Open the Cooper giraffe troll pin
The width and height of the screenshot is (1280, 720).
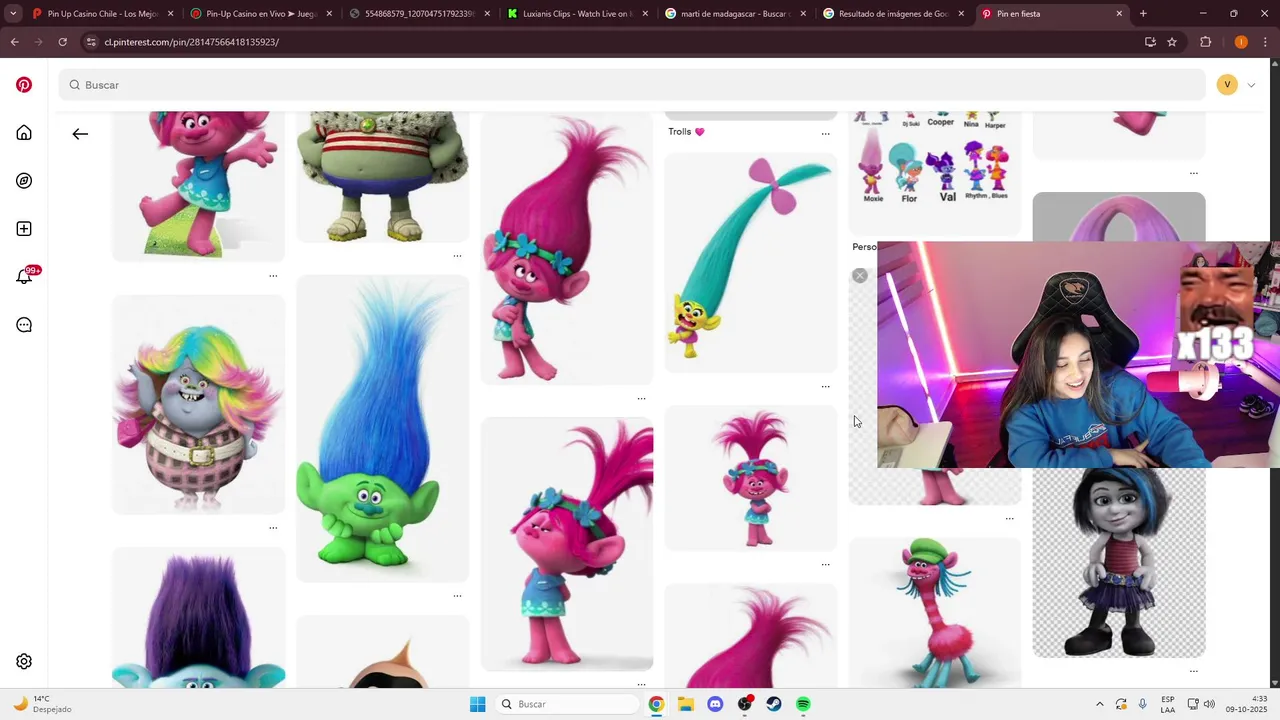tap(935, 612)
